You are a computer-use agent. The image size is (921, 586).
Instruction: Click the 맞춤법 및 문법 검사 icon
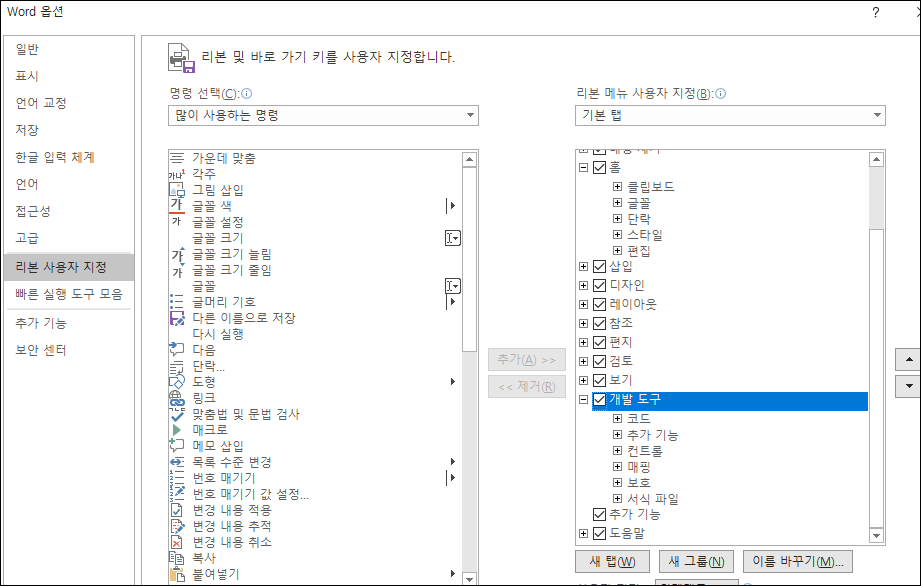click(177, 415)
